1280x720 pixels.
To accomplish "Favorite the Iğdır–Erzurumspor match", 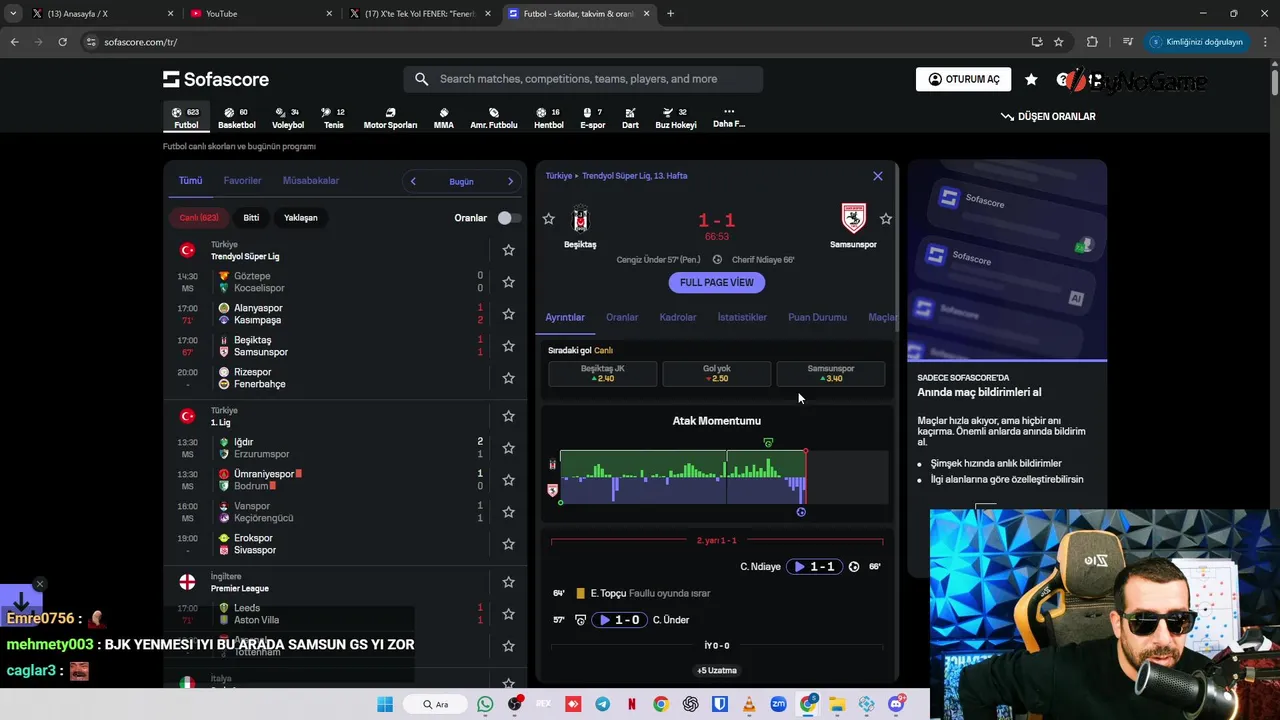I will click(x=508, y=448).
